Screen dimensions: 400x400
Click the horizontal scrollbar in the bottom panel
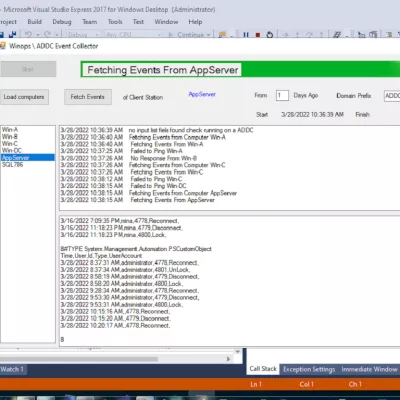(79, 359)
